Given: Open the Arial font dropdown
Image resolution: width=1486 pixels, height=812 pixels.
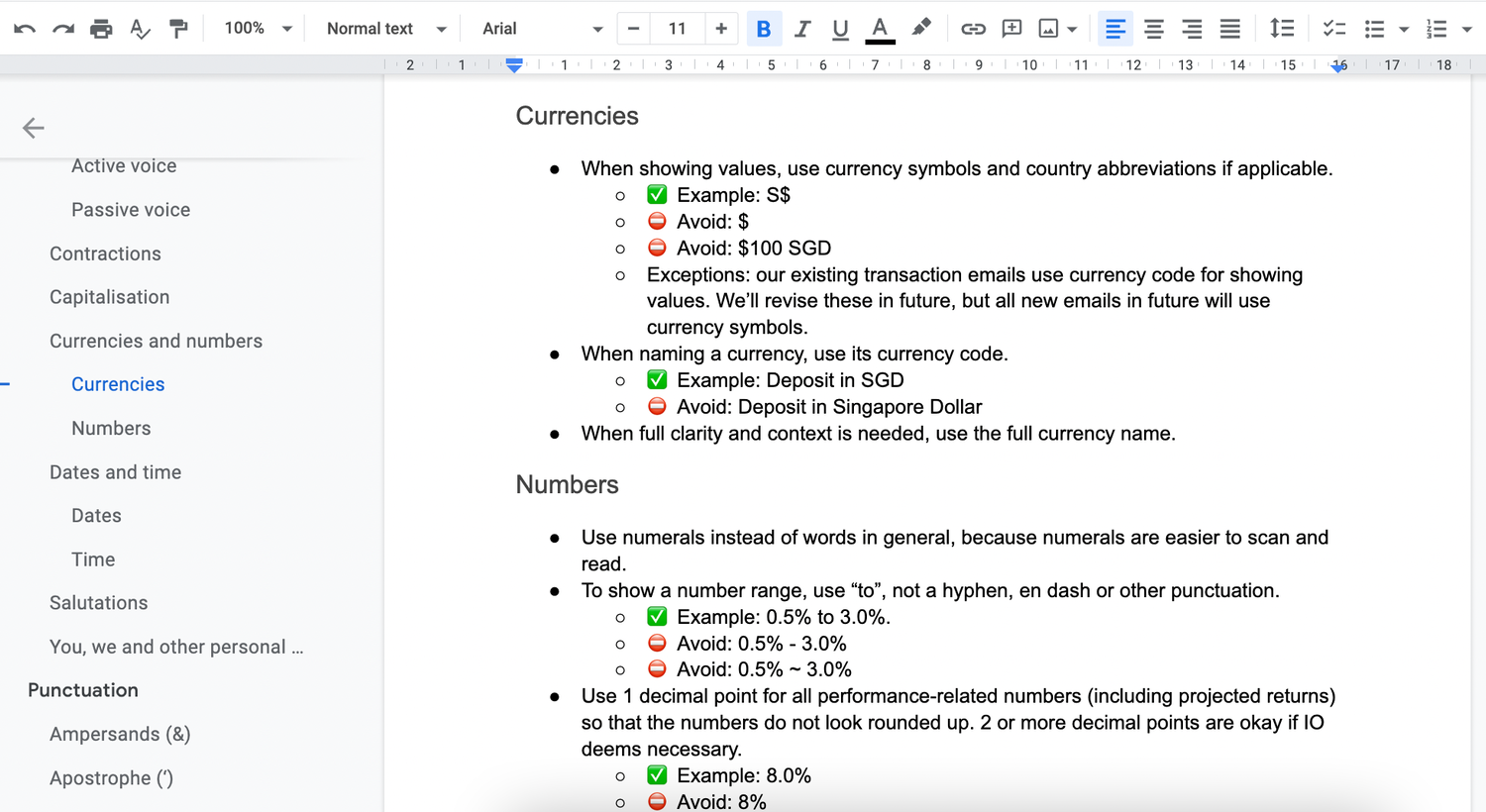Looking at the screenshot, I should (x=542, y=29).
